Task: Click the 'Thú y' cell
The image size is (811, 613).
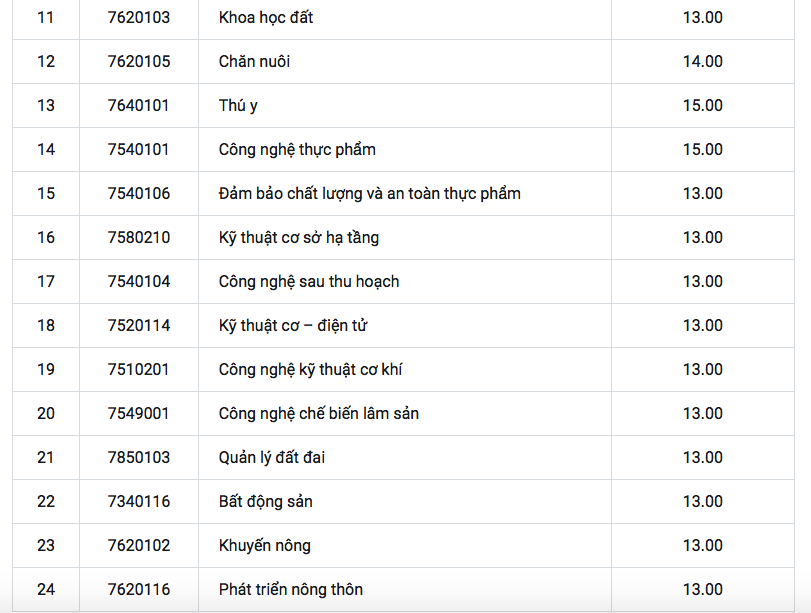Action: [238, 106]
